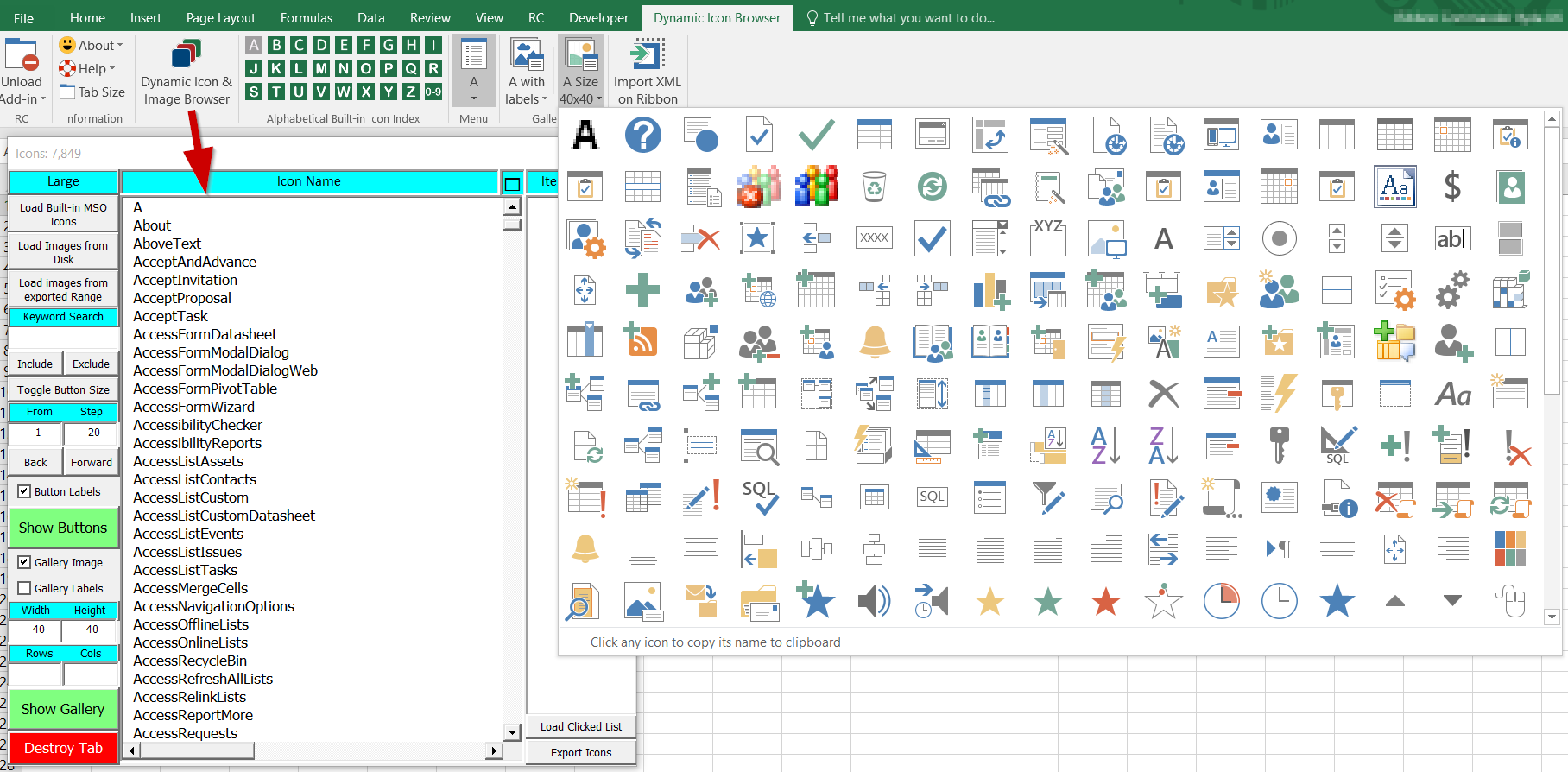Click the Show Gallery button
This screenshot has height=772, width=1568.
click(63, 709)
